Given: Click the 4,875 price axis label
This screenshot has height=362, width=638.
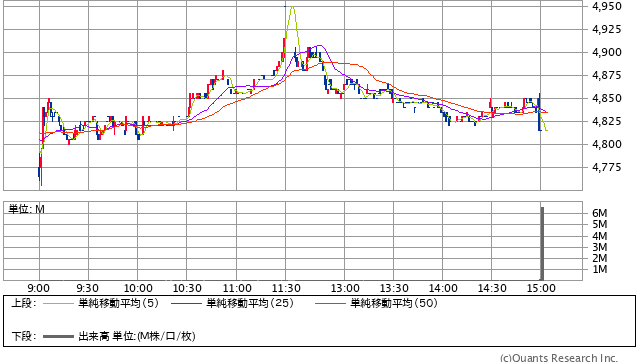Looking at the screenshot, I should click(607, 75).
